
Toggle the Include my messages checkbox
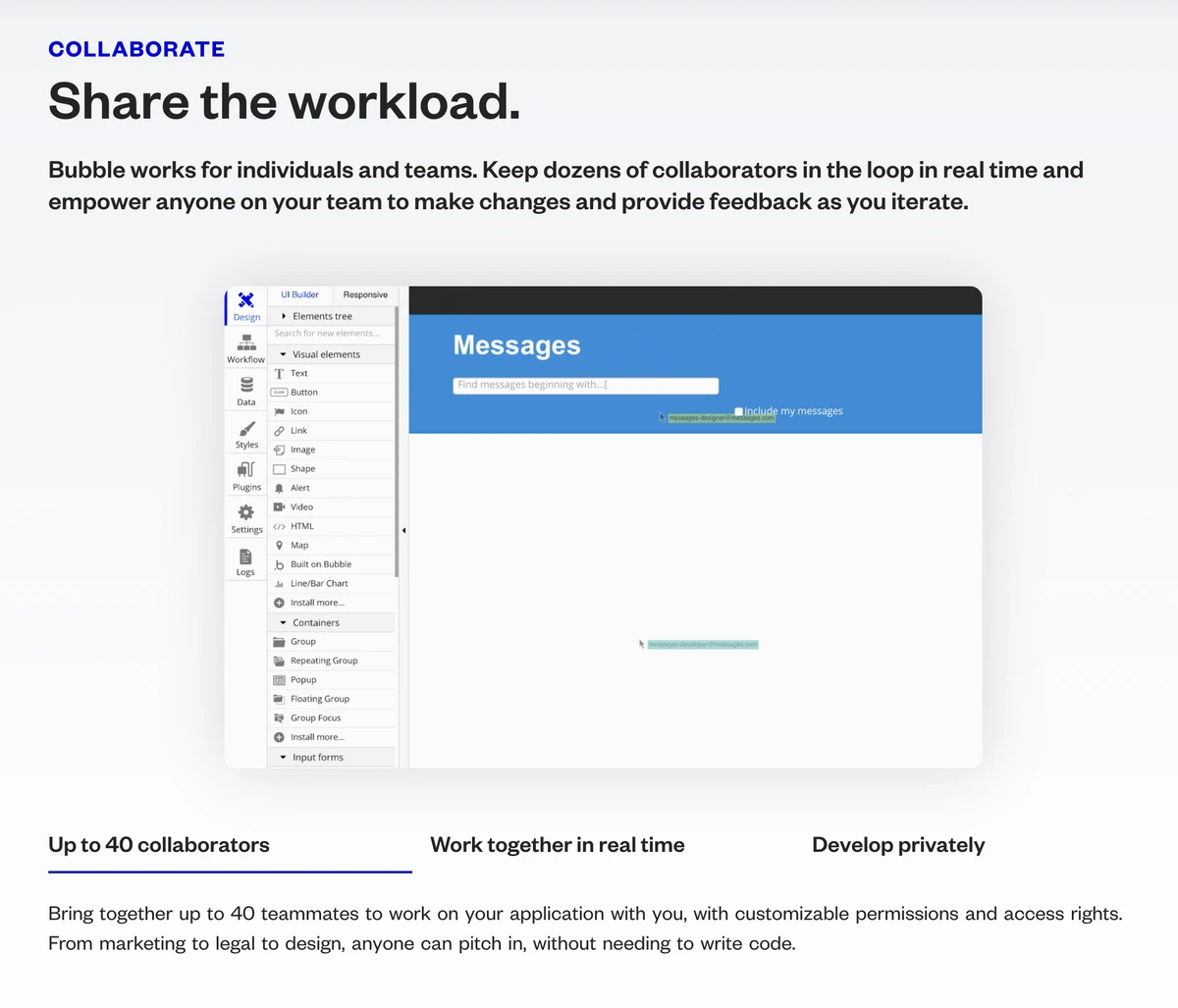pos(738,411)
